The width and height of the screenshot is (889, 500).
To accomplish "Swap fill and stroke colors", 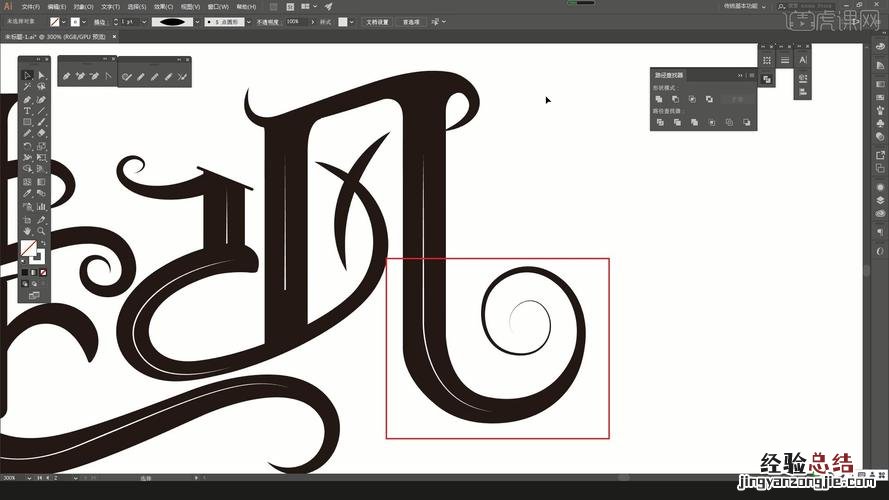I will click(x=42, y=242).
